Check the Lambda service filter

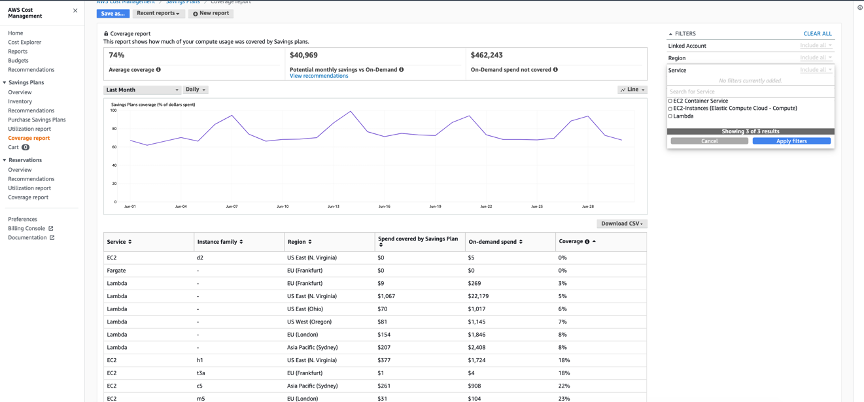670,116
